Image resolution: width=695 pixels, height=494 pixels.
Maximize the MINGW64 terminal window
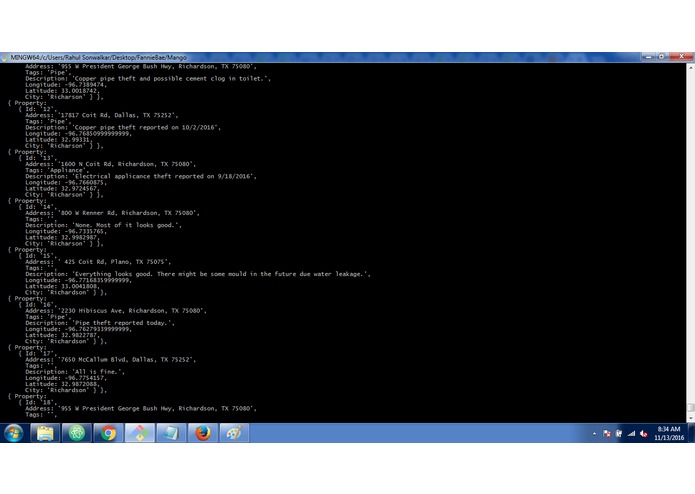[x=661, y=57]
